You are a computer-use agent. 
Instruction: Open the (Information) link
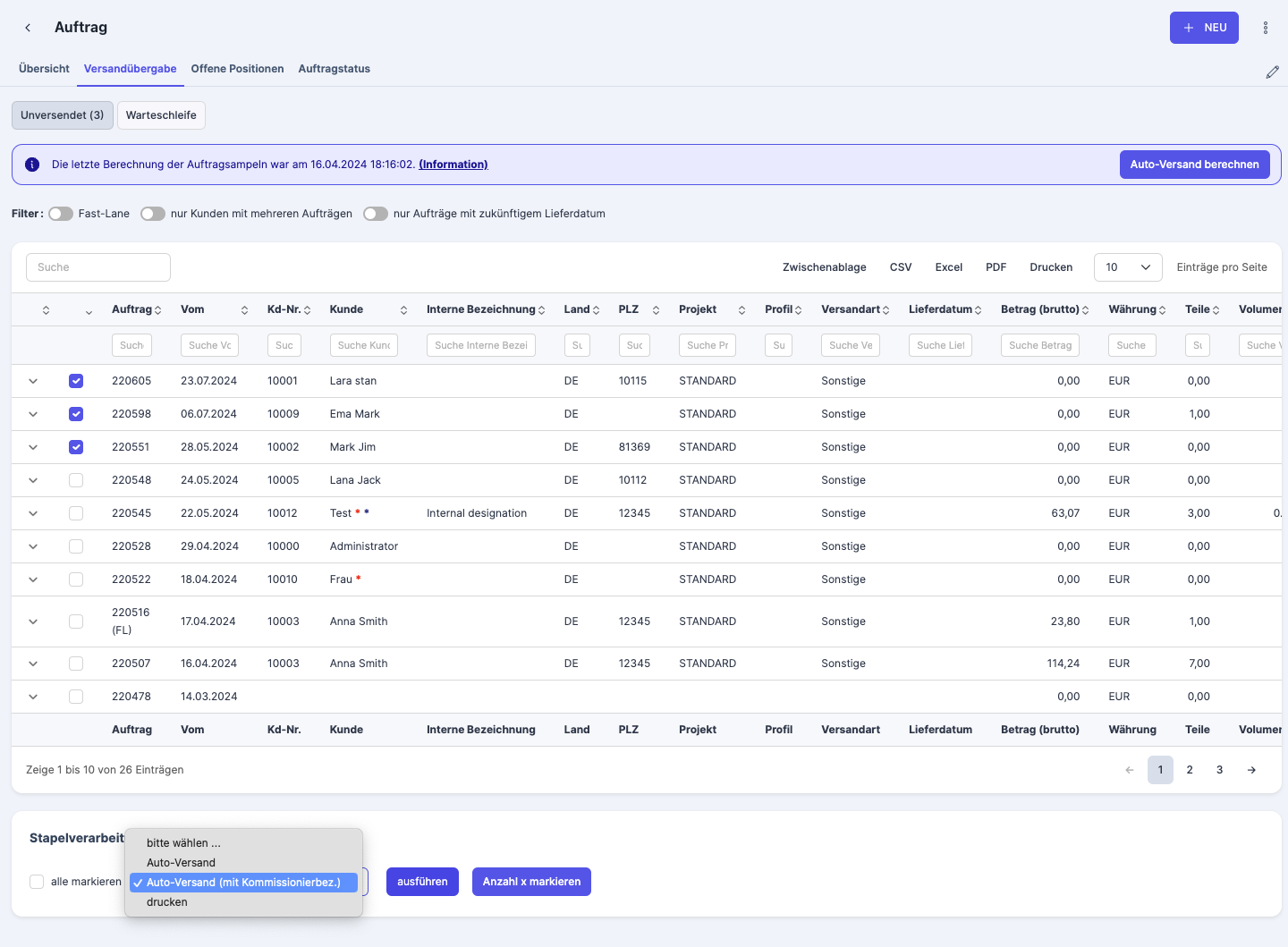(453, 165)
